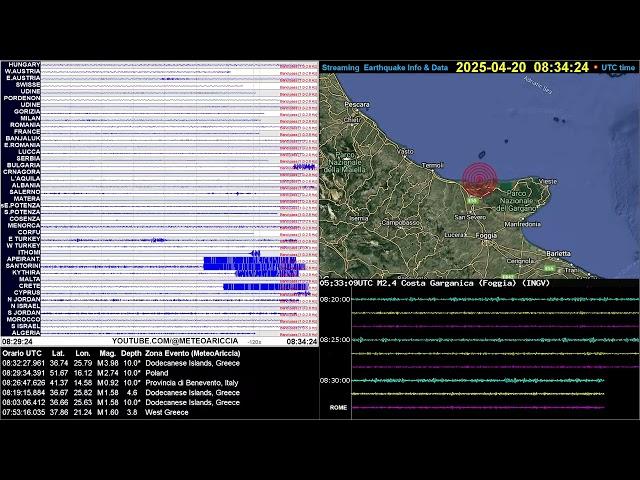
Task: Click the 08:03:06.412 event time
Action: [x=24, y=402]
